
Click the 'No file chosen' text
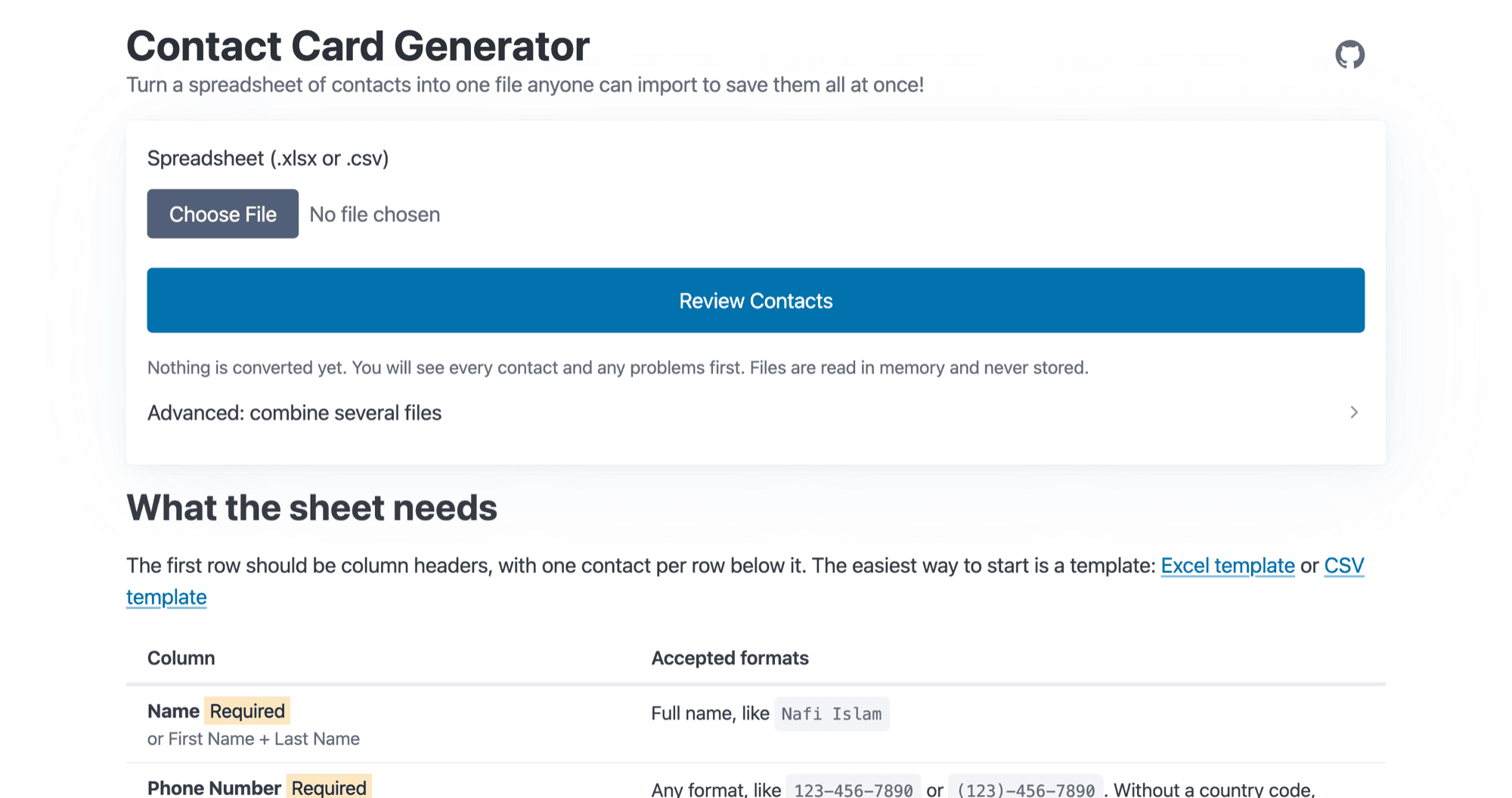(375, 215)
